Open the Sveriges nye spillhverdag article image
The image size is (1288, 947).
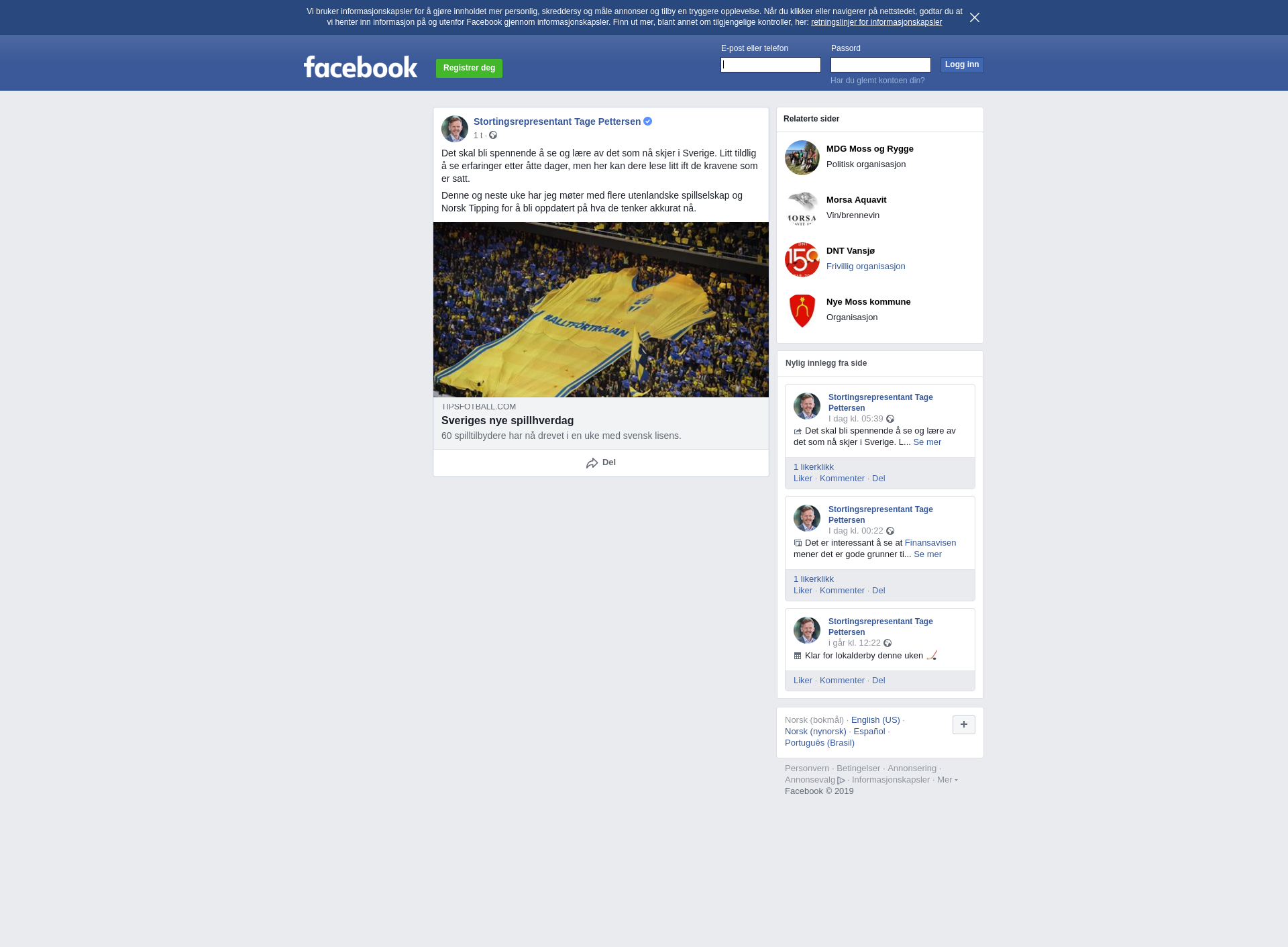(601, 310)
